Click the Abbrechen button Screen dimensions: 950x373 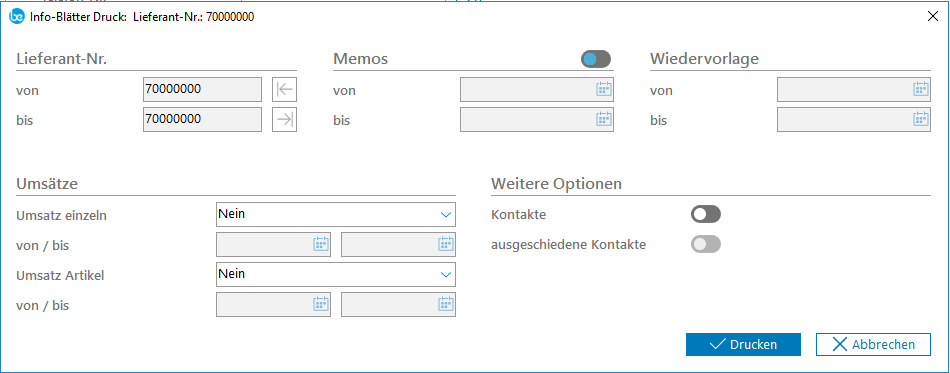[x=873, y=345]
